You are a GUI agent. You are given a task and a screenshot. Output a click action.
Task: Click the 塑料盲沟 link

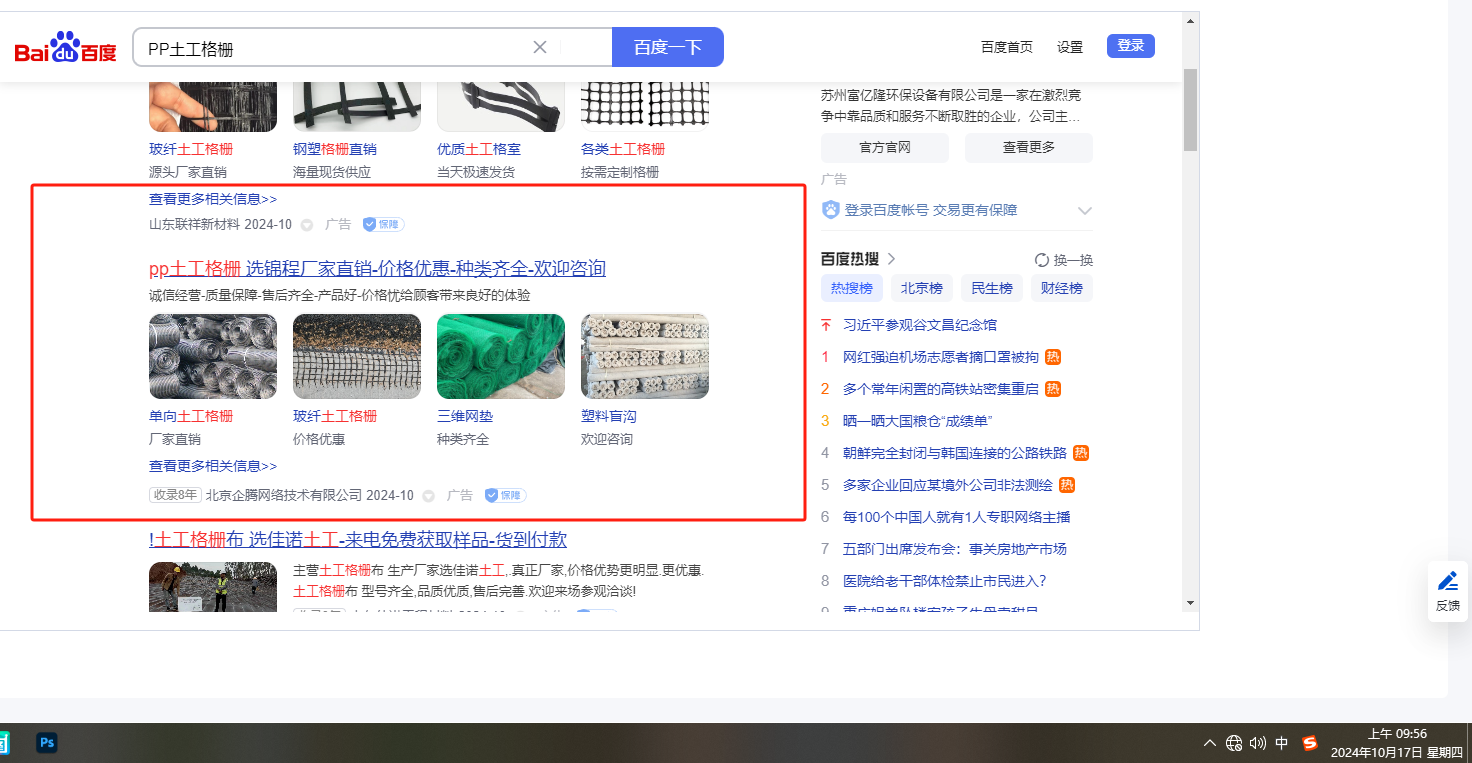point(609,416)
